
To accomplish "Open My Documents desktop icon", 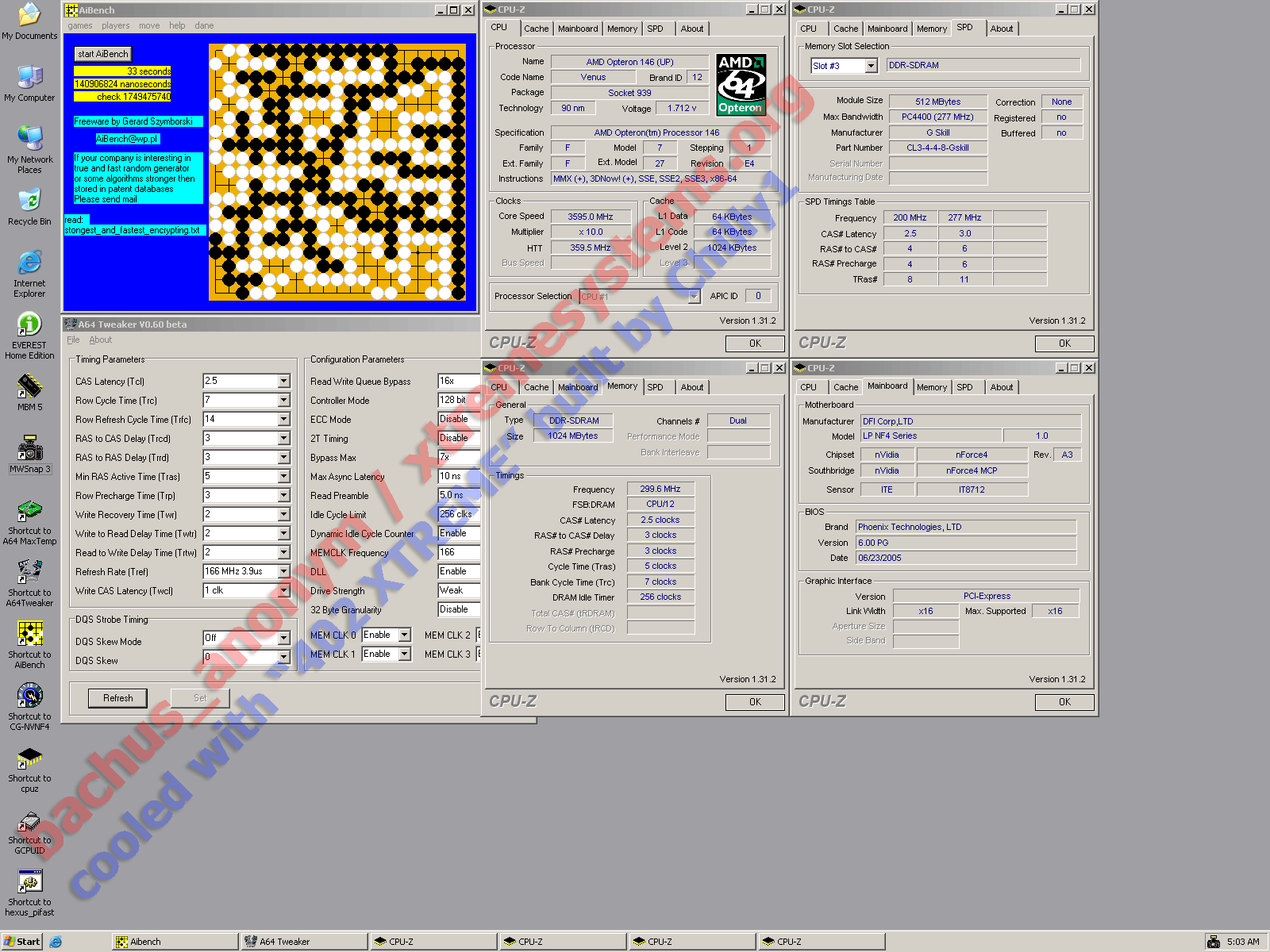I will [x=29, y=21].
